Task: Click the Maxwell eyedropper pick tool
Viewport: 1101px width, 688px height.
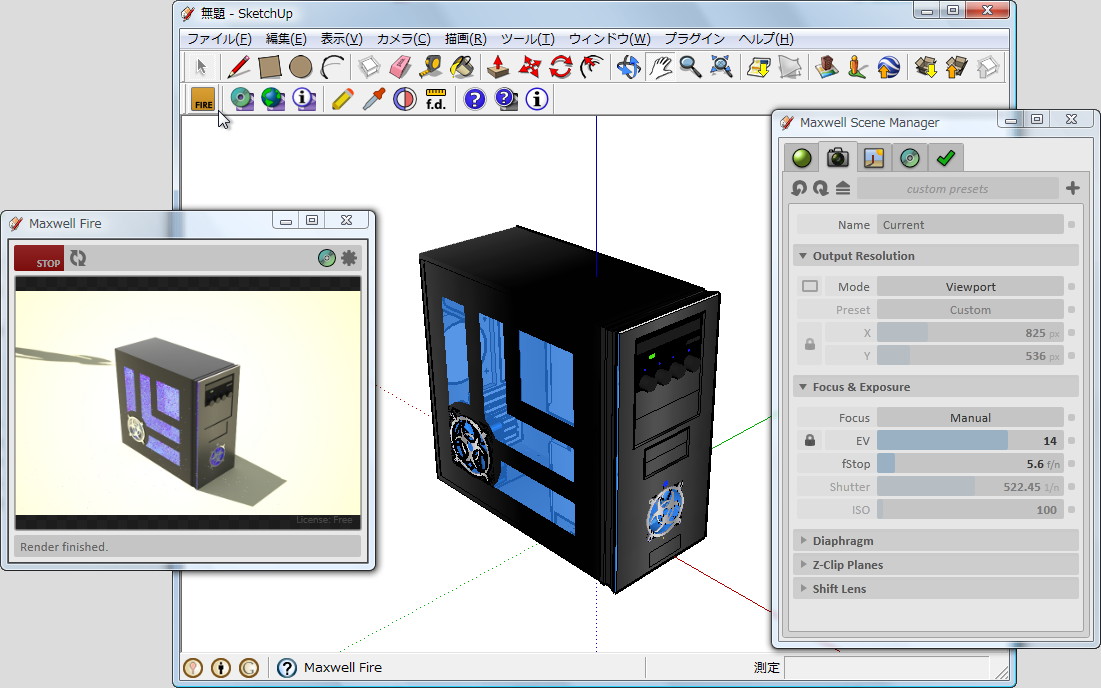Action: [x=372, y=99]
